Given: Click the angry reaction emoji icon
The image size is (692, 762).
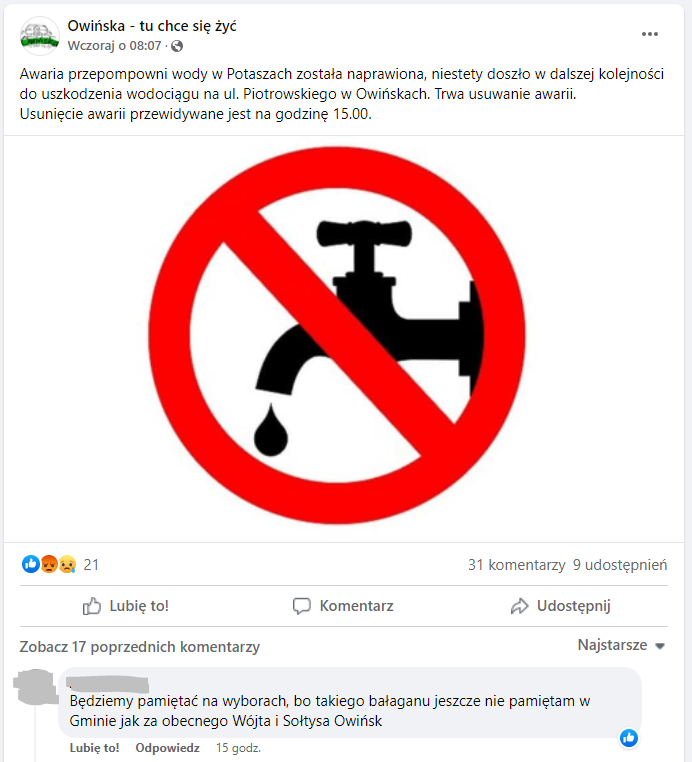Looking at the screenshot, I should pyautogui.click(x=49, y=564).
